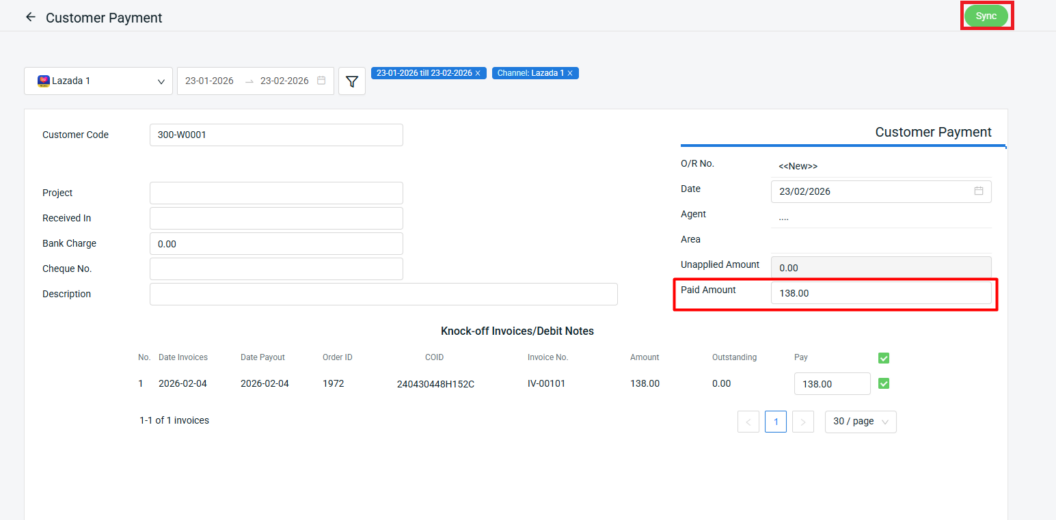
Task: Open the calendar icon in date range
Action: coord(321,81)
